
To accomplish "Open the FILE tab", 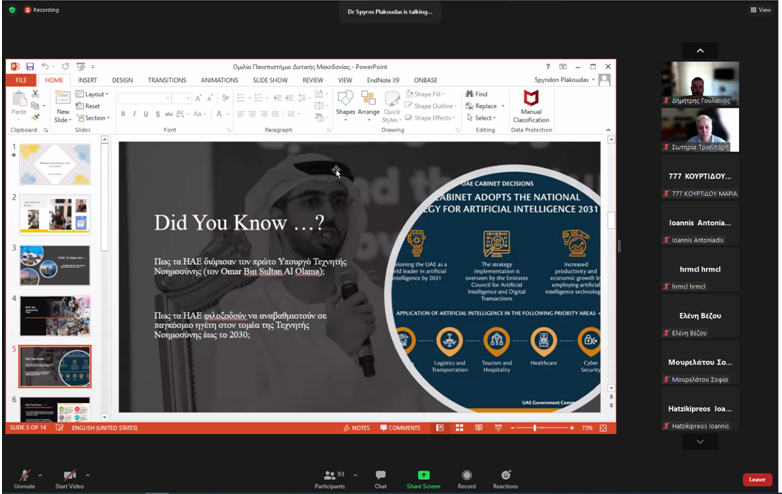I will [x=21, y=80].
